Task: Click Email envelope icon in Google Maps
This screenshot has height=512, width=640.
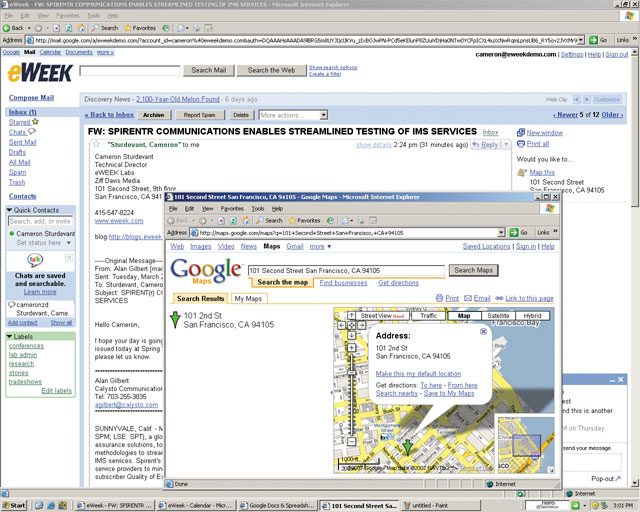Action: pos(468,298)
